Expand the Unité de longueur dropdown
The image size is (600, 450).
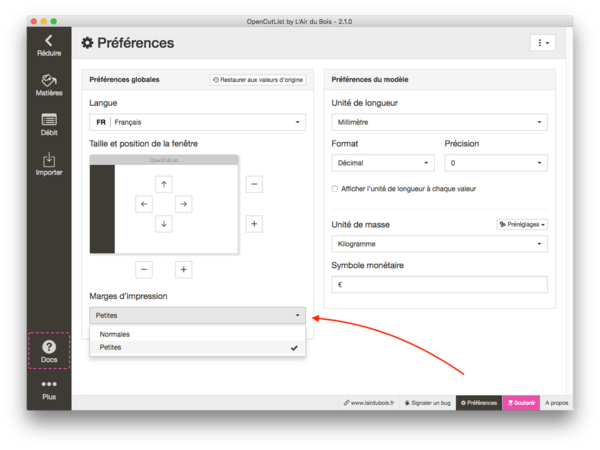click(439, 122)
